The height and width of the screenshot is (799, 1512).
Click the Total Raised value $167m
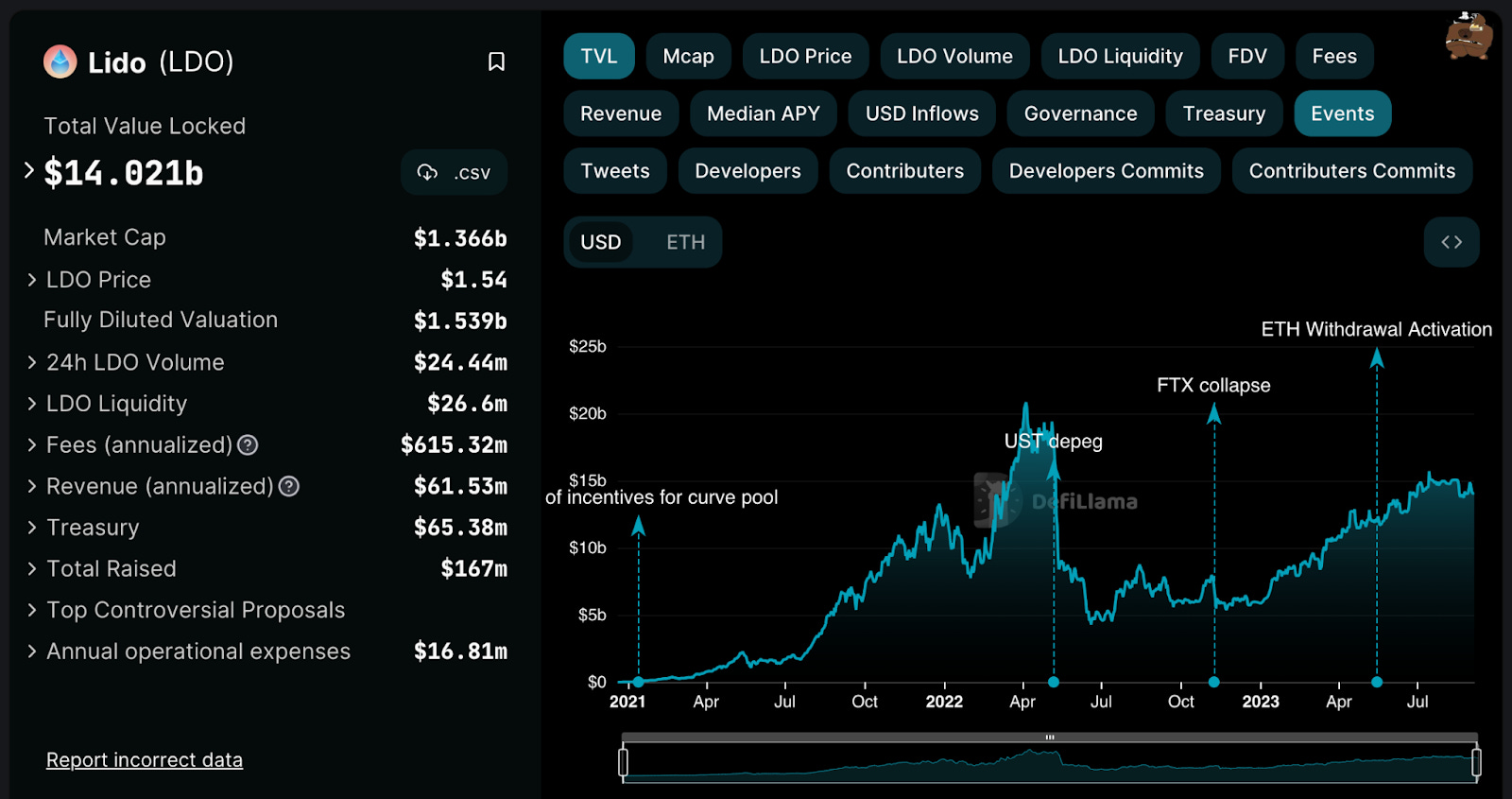pyautogui.click(x=474, y=568)
